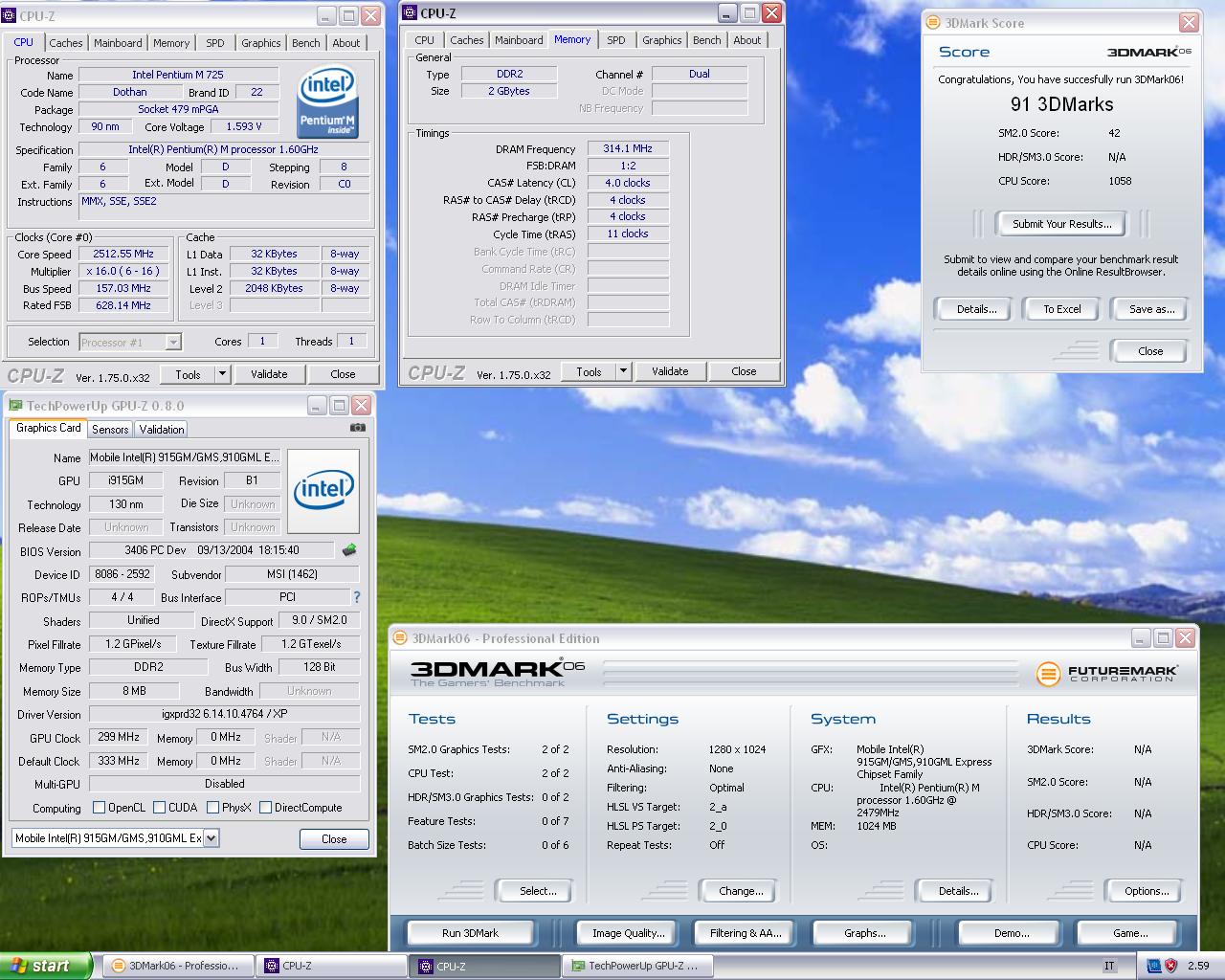
Task: Click Run 3DMark button
Action: 471,933
